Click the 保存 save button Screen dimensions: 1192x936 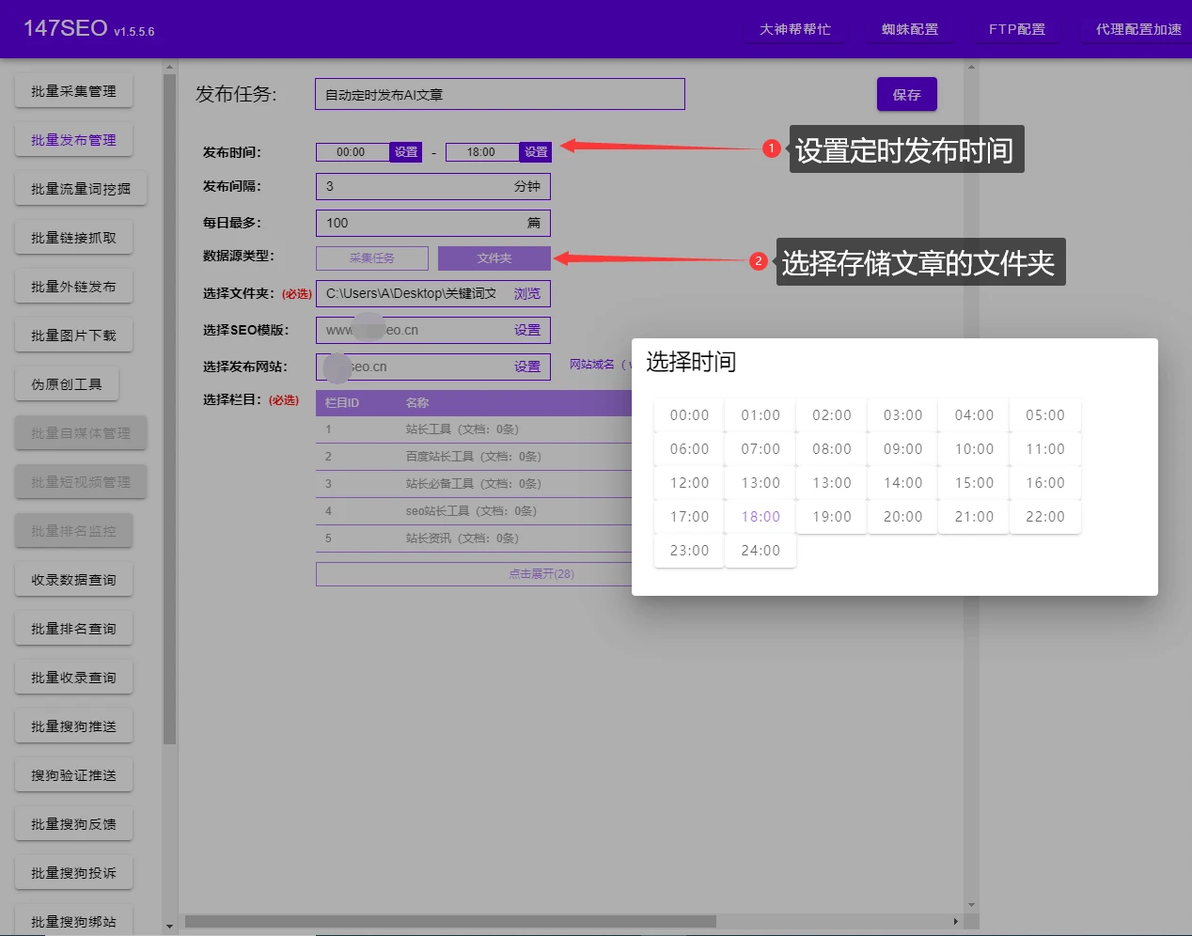(906, 95)
